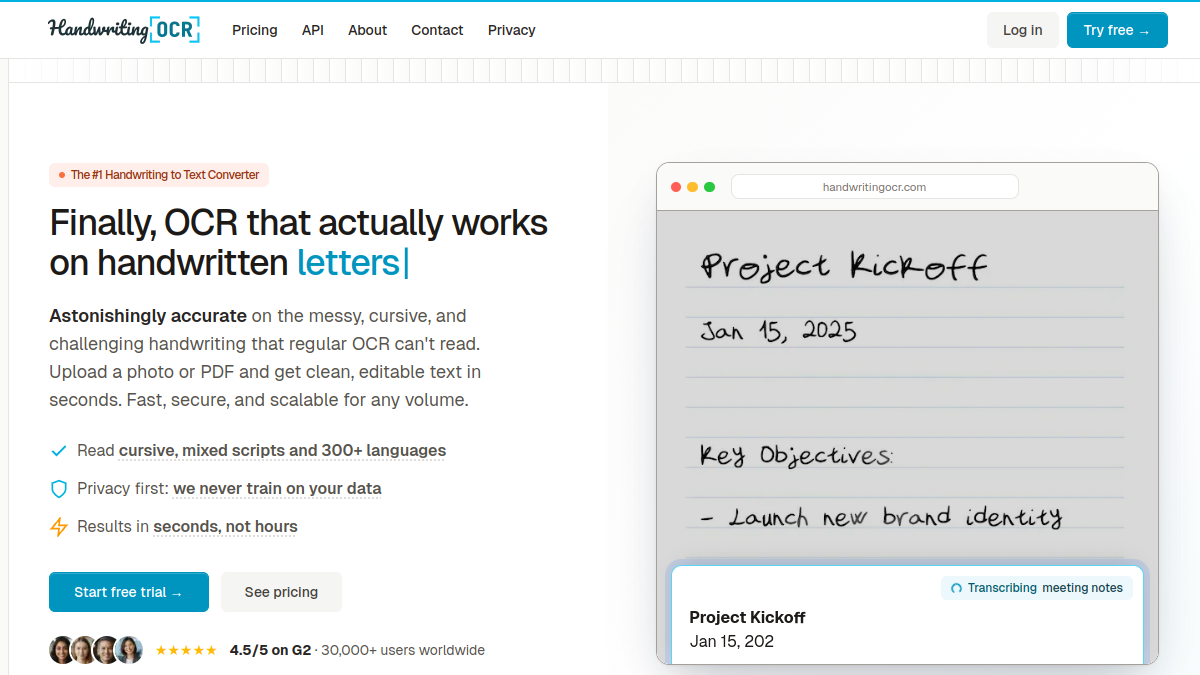Click the five-star rating icons
The width and height of the screenshot is (1200, 675).
point(186,650)
